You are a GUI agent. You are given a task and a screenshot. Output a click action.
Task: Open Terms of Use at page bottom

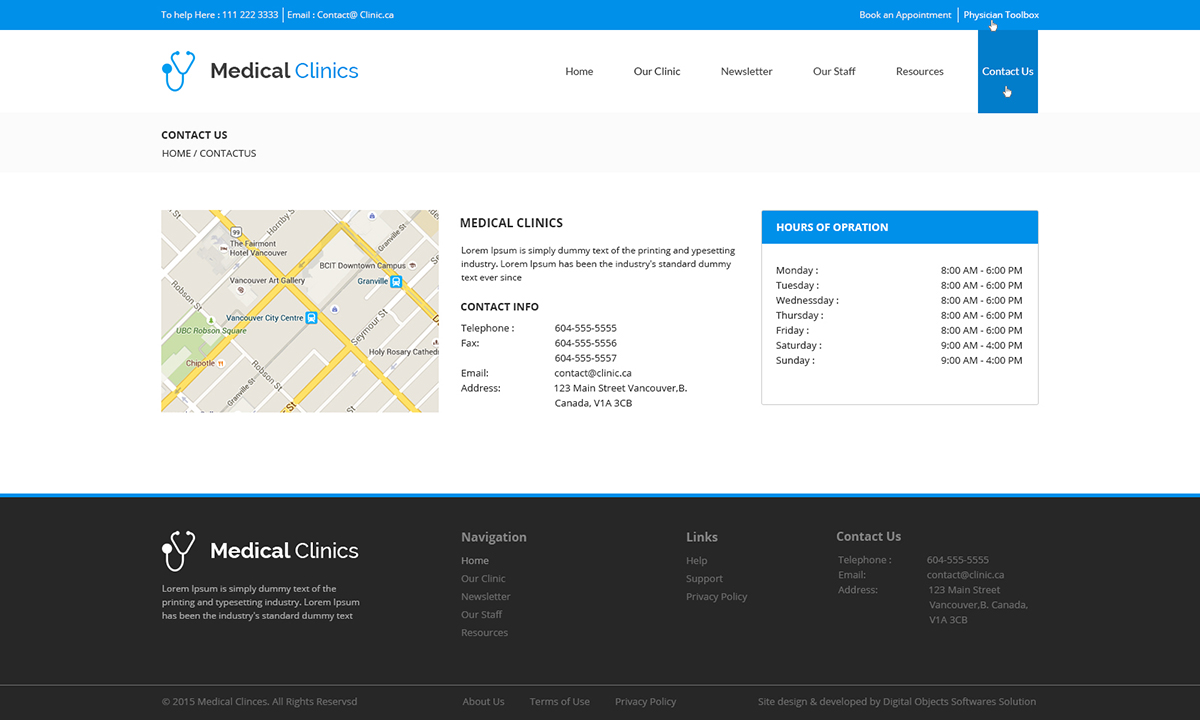click(x=559, y=701)
